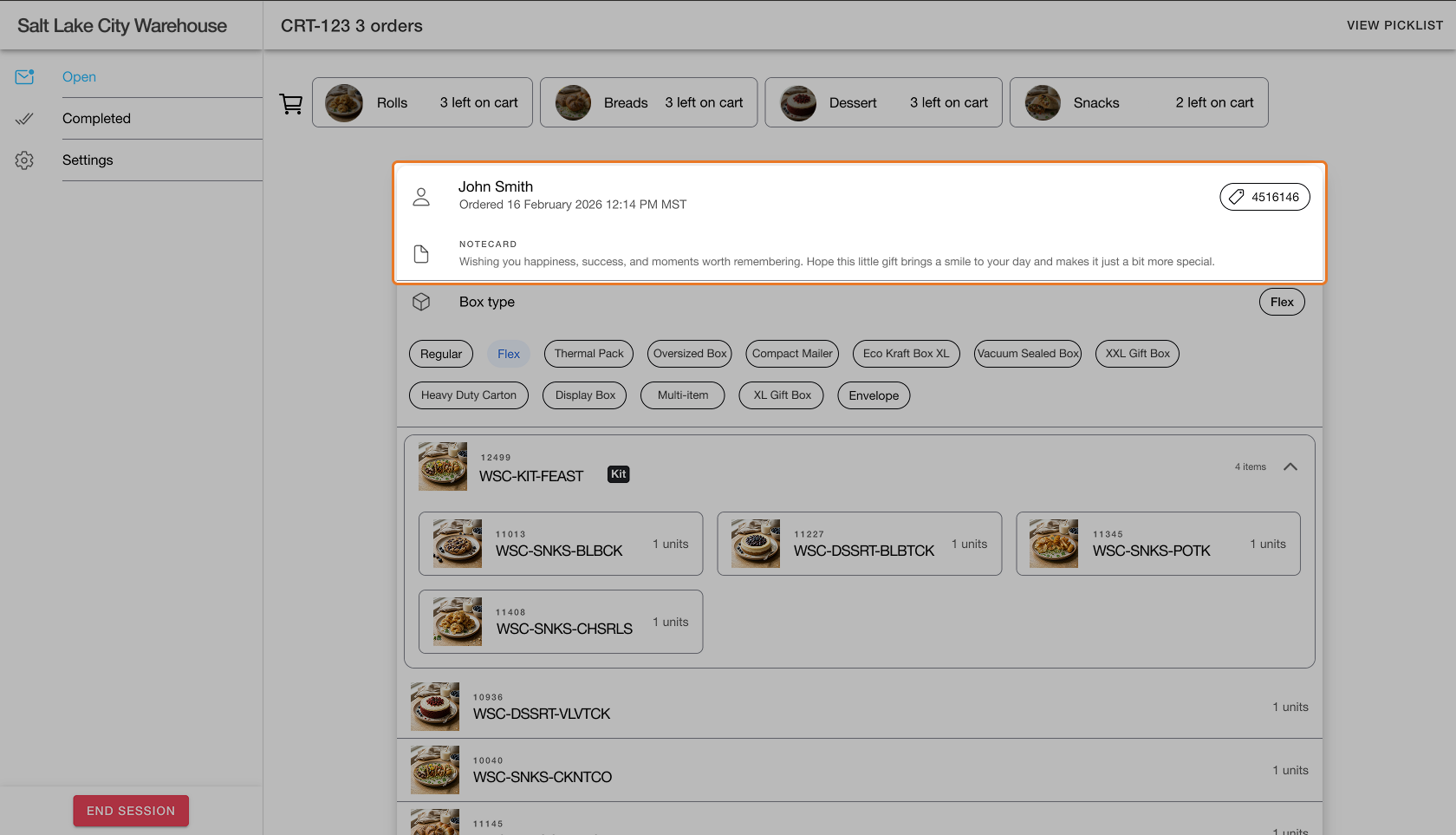Click the SKU number 12499
This screenshot has width=1456, height=835.
496,458
